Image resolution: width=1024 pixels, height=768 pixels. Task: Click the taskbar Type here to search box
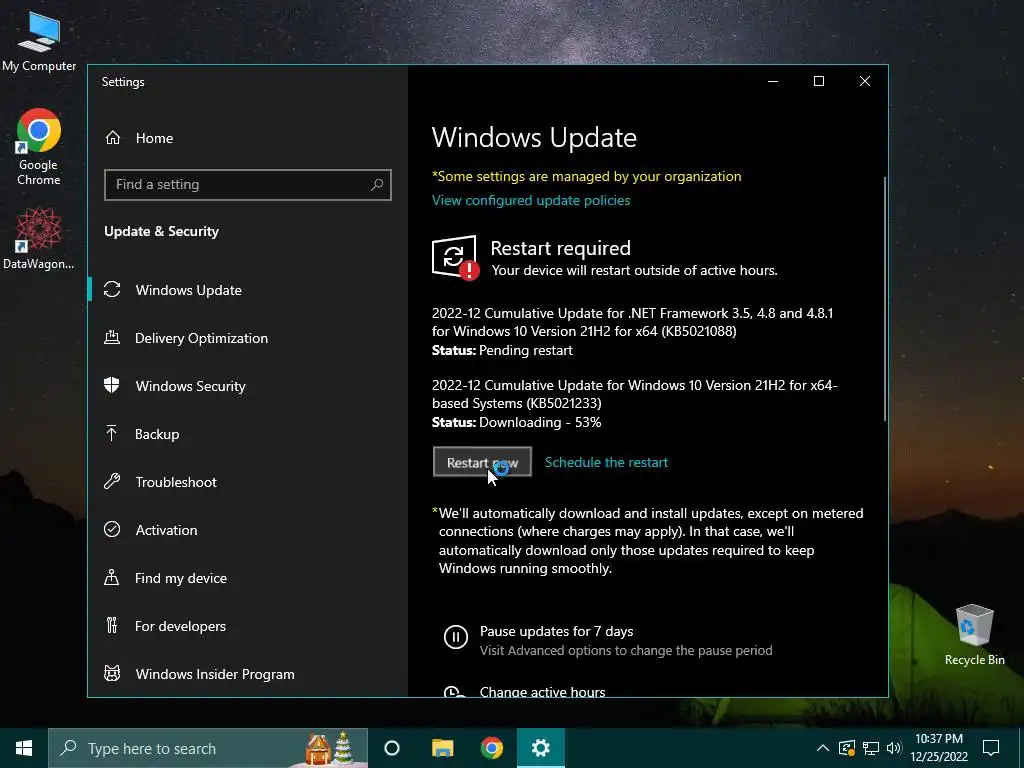pos(208,748)
